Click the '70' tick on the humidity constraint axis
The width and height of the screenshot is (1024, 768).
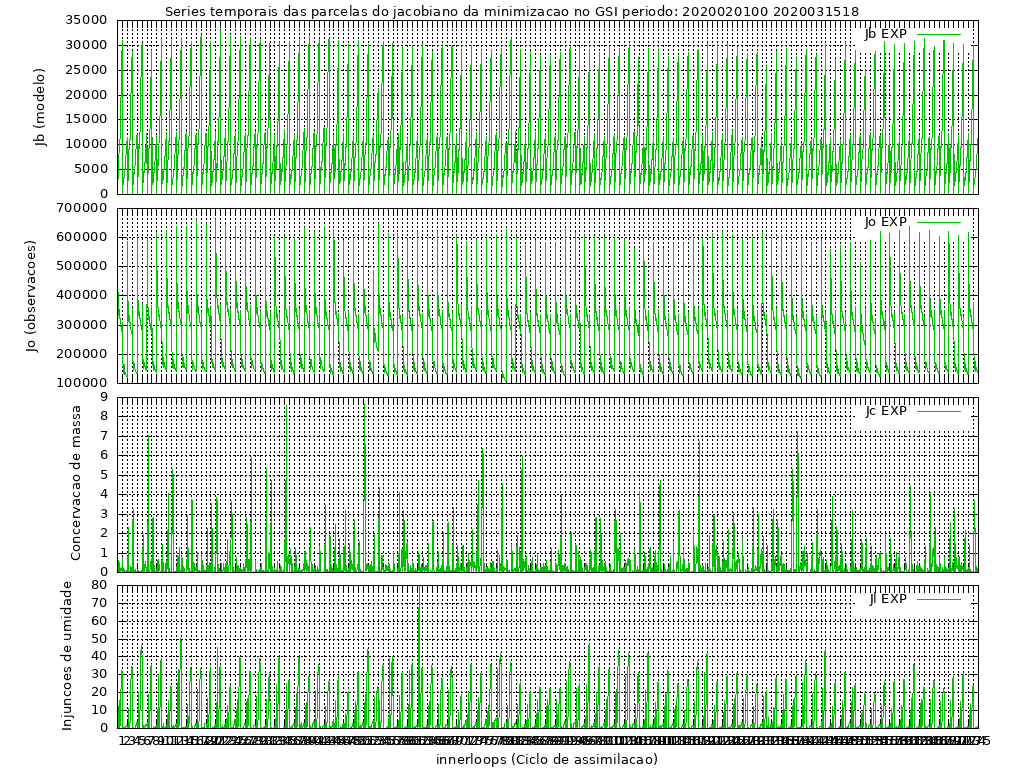click(x=99, y=603)
